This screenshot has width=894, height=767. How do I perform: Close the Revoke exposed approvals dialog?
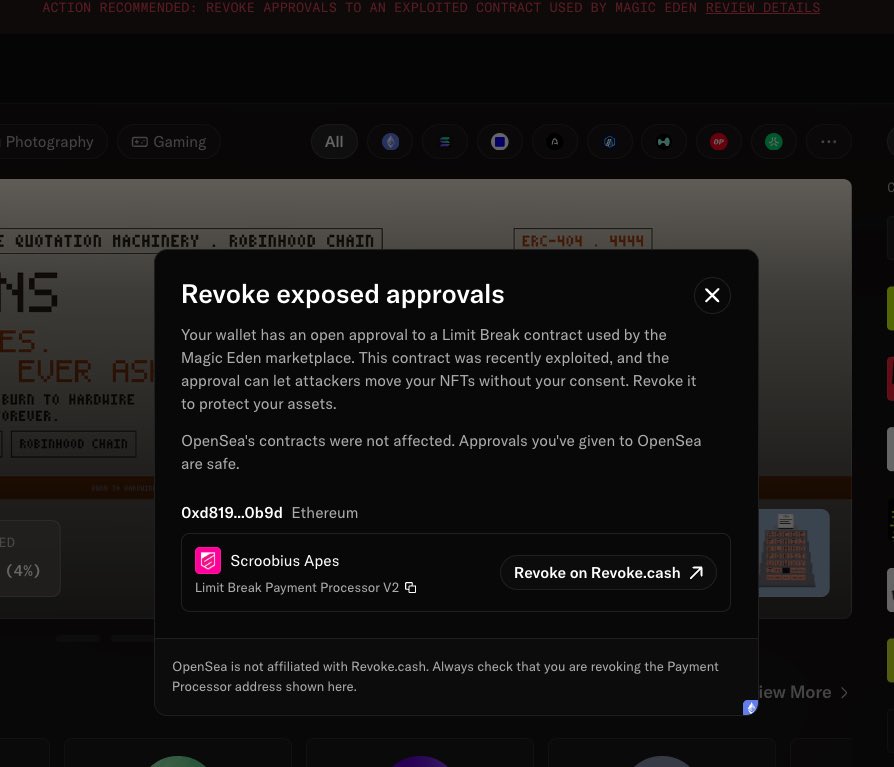[x=712, y=295]
